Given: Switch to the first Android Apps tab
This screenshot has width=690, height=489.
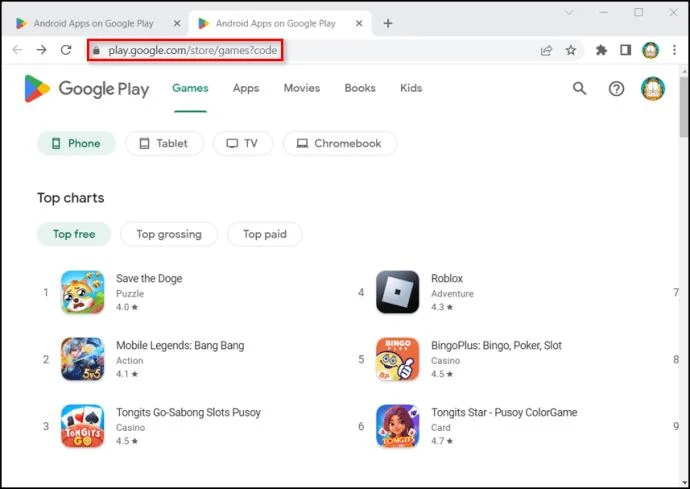Looking at the screenshot, I should 95,23.
